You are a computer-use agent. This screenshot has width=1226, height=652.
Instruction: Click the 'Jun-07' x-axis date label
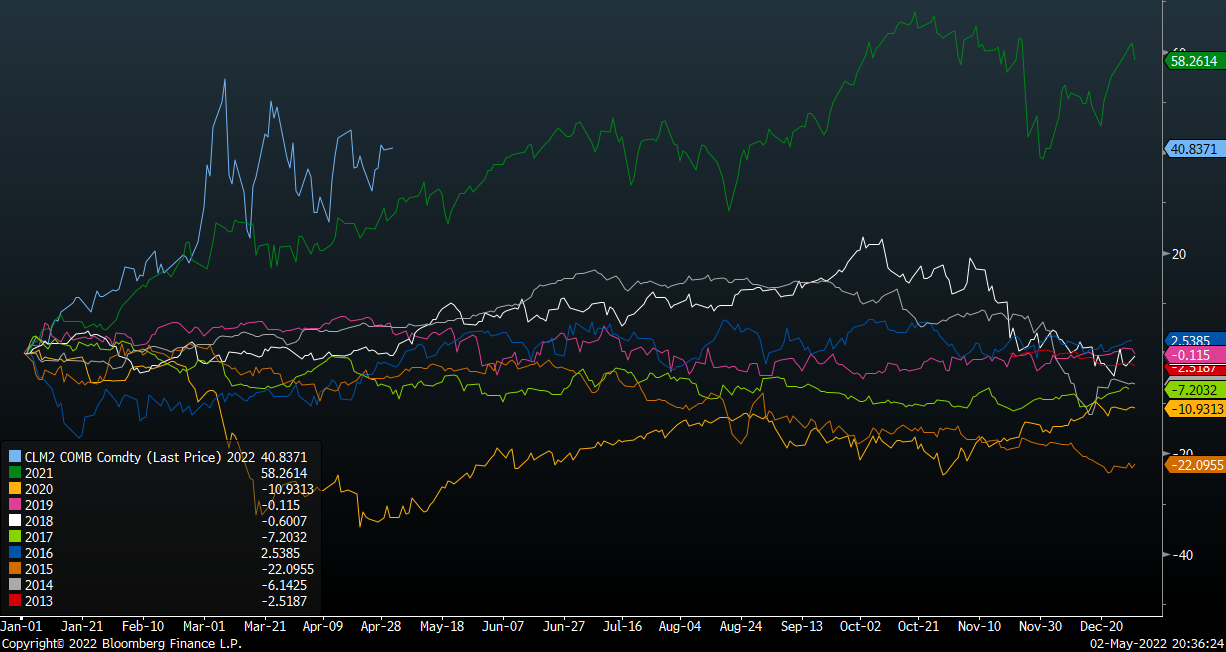[x=502, y=626]
